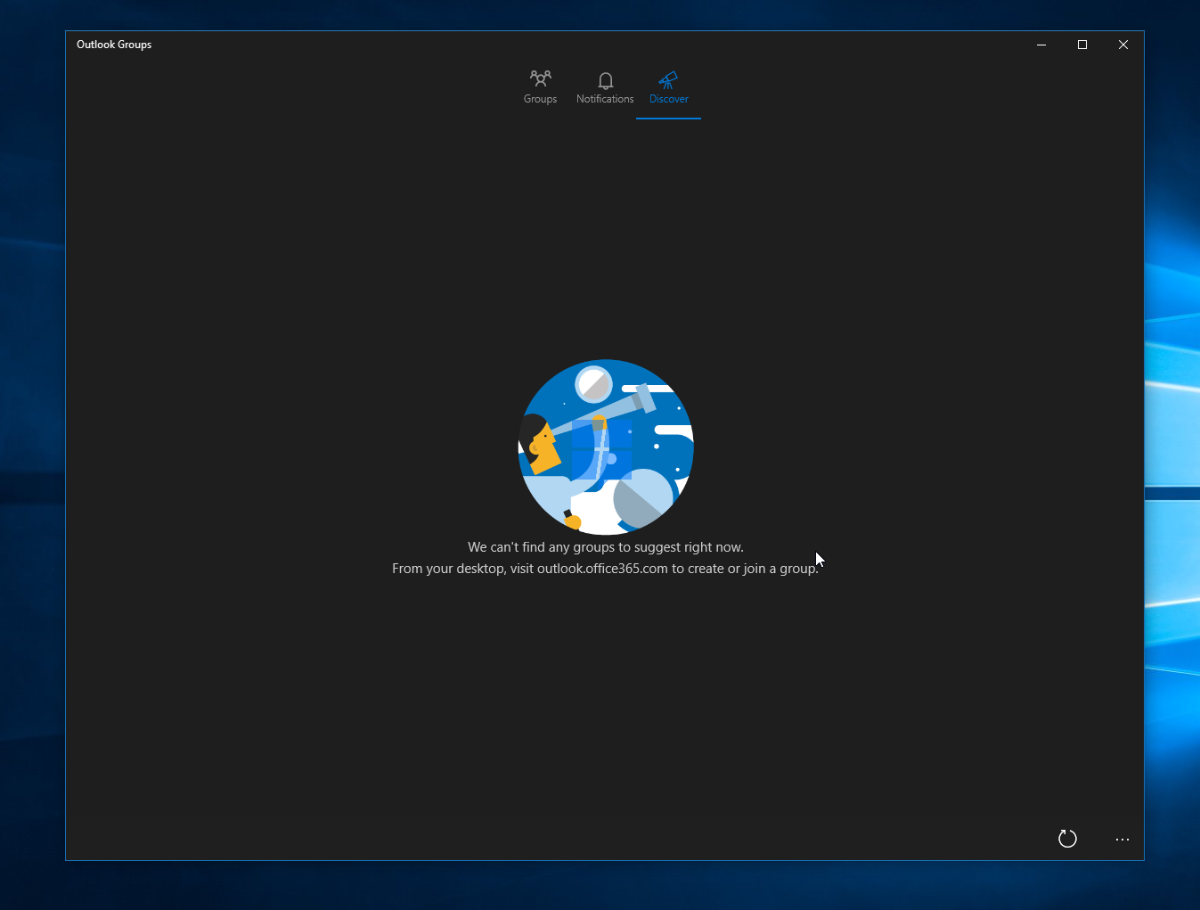The height and width of the screenshot is (910, 1200).
Task: Close the Outlook Groups window
Action: coord(1123,45)
